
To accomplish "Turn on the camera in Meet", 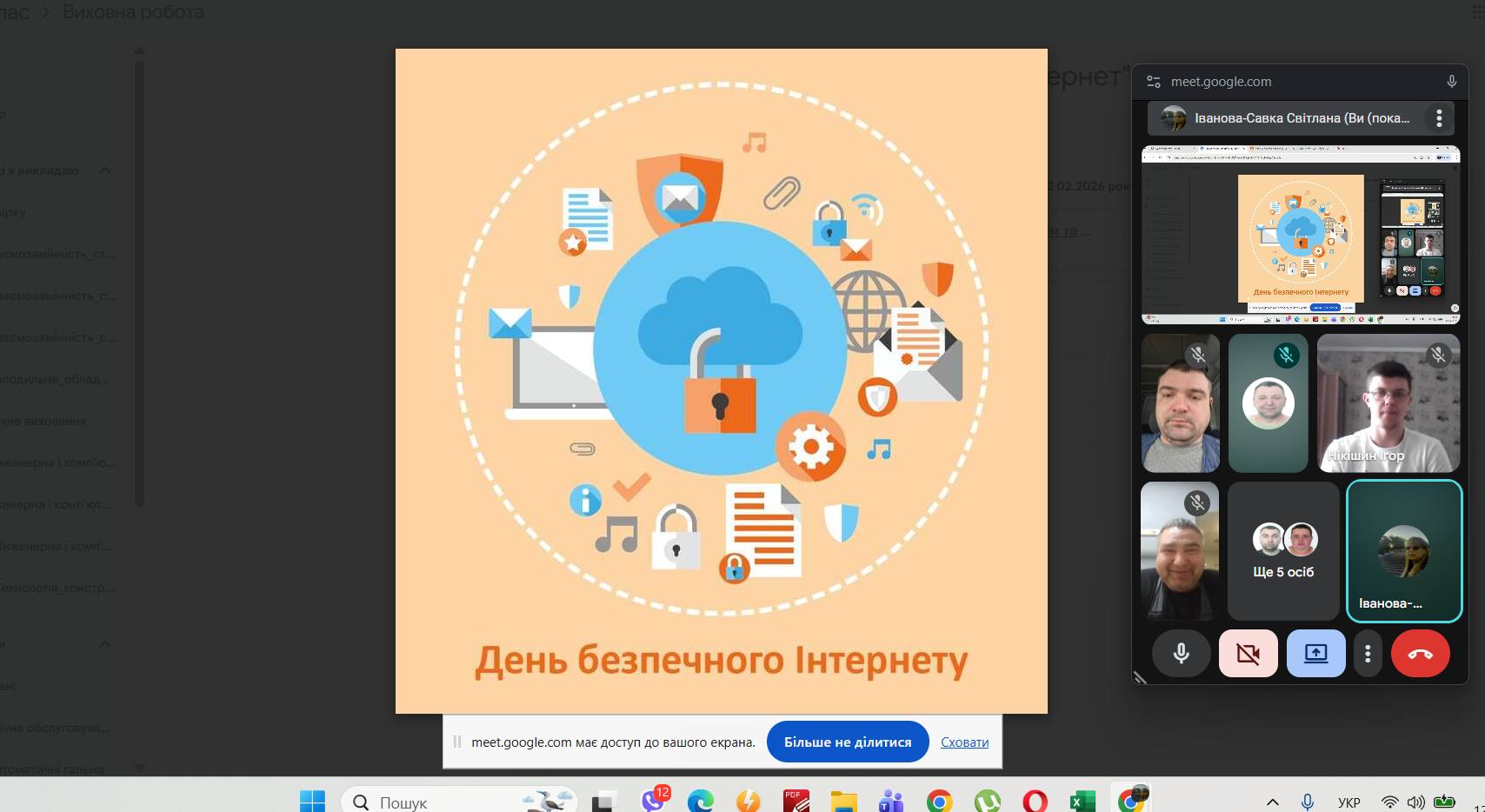I will pos(1248,654).
